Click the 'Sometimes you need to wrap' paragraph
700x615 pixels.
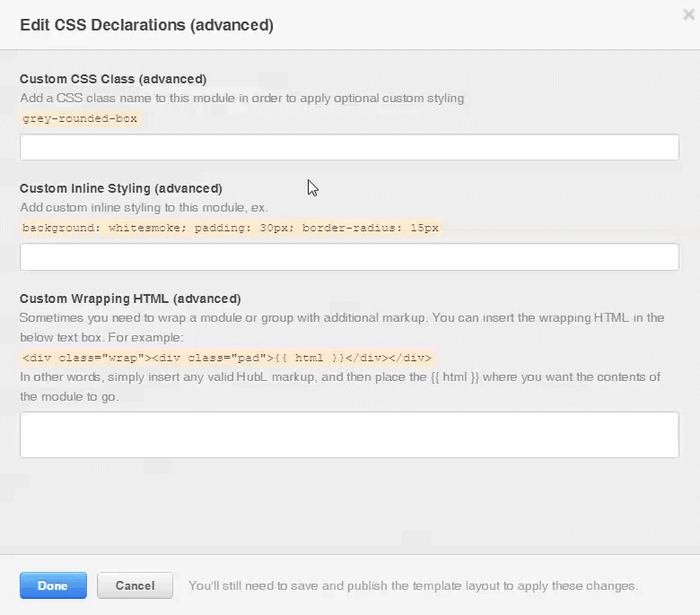pos(342,328)
